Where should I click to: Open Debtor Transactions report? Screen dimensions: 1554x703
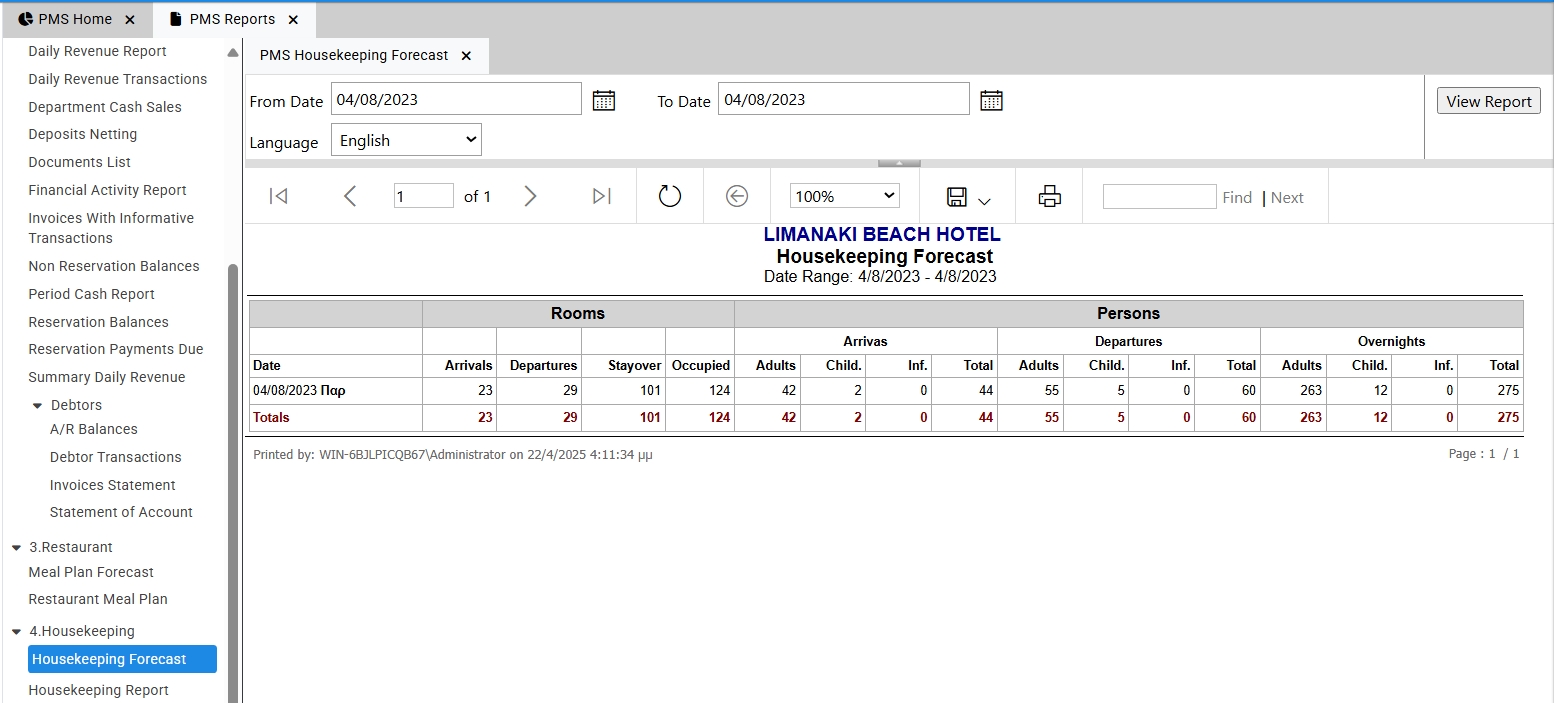(x=116, y=457)
